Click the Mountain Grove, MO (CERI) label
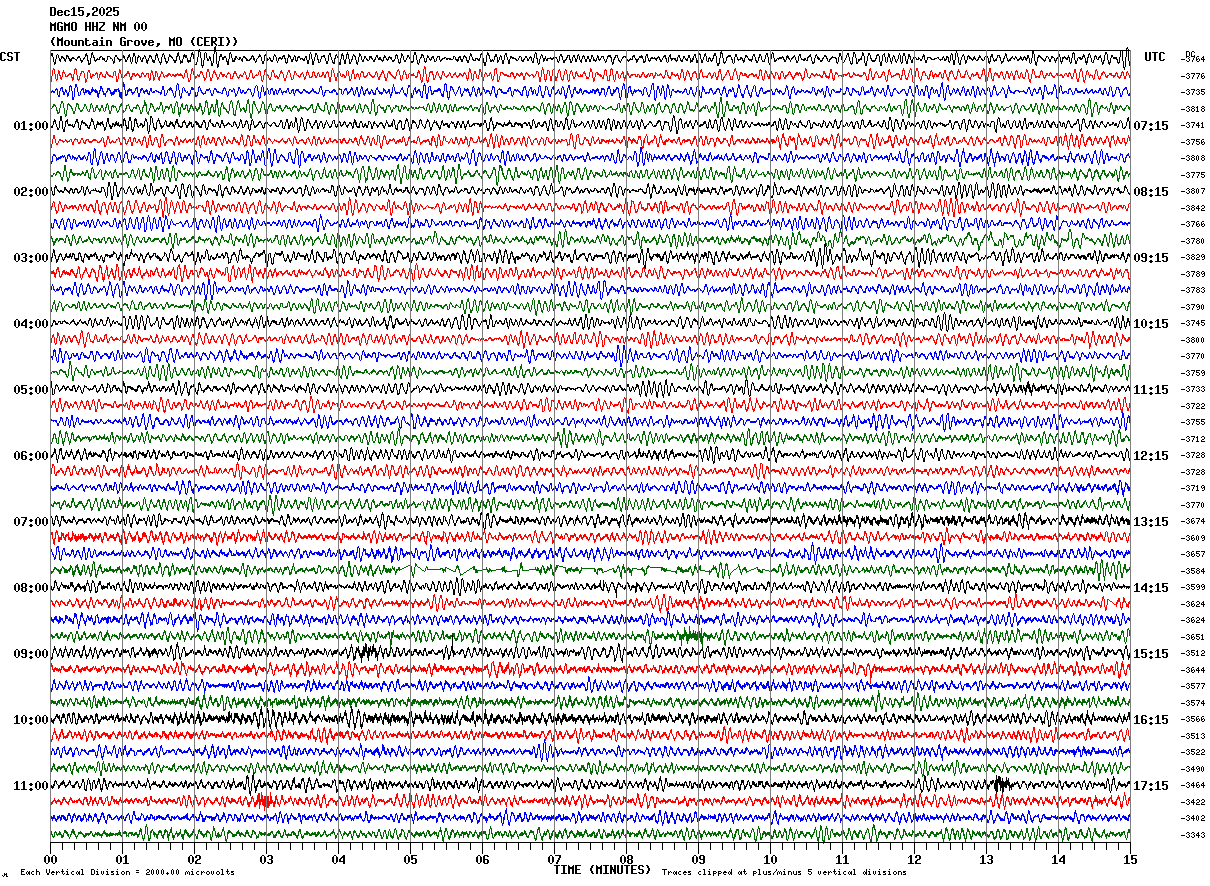This screenshot has height=886, width=1210. click(x=144, y=42)
